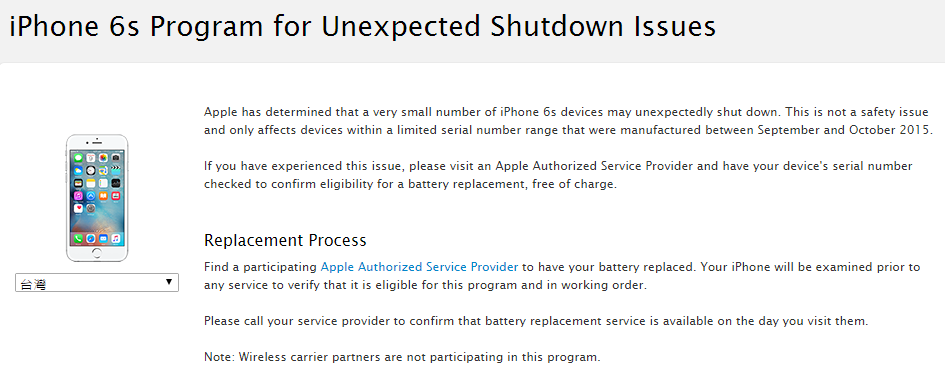This screenshot has width=945, height=378.
Task: Click the green Phone icon in the iPhone dock
Action: coord(78,239)
